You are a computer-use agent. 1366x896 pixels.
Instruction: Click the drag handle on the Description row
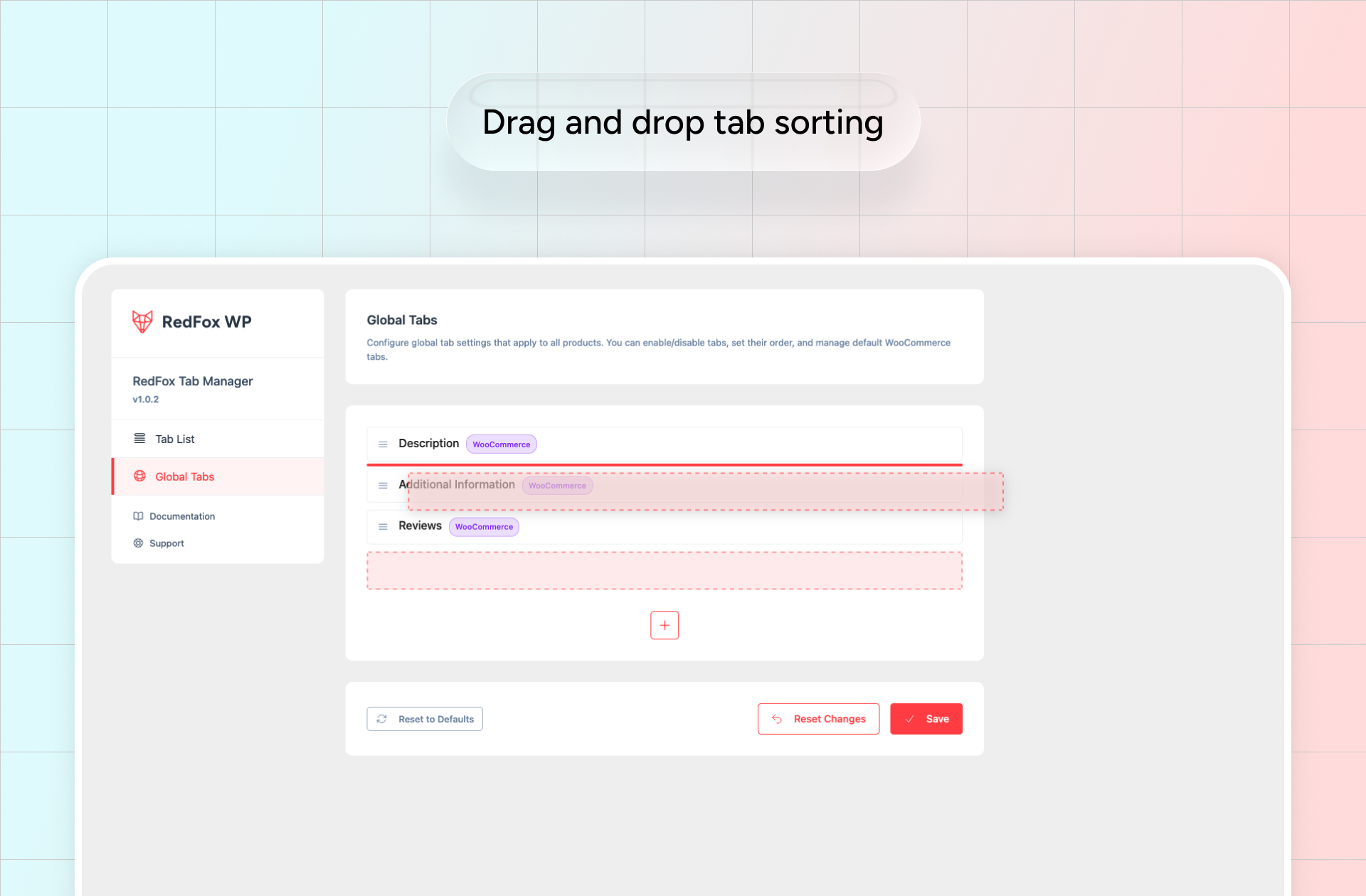tap(383, 444)
